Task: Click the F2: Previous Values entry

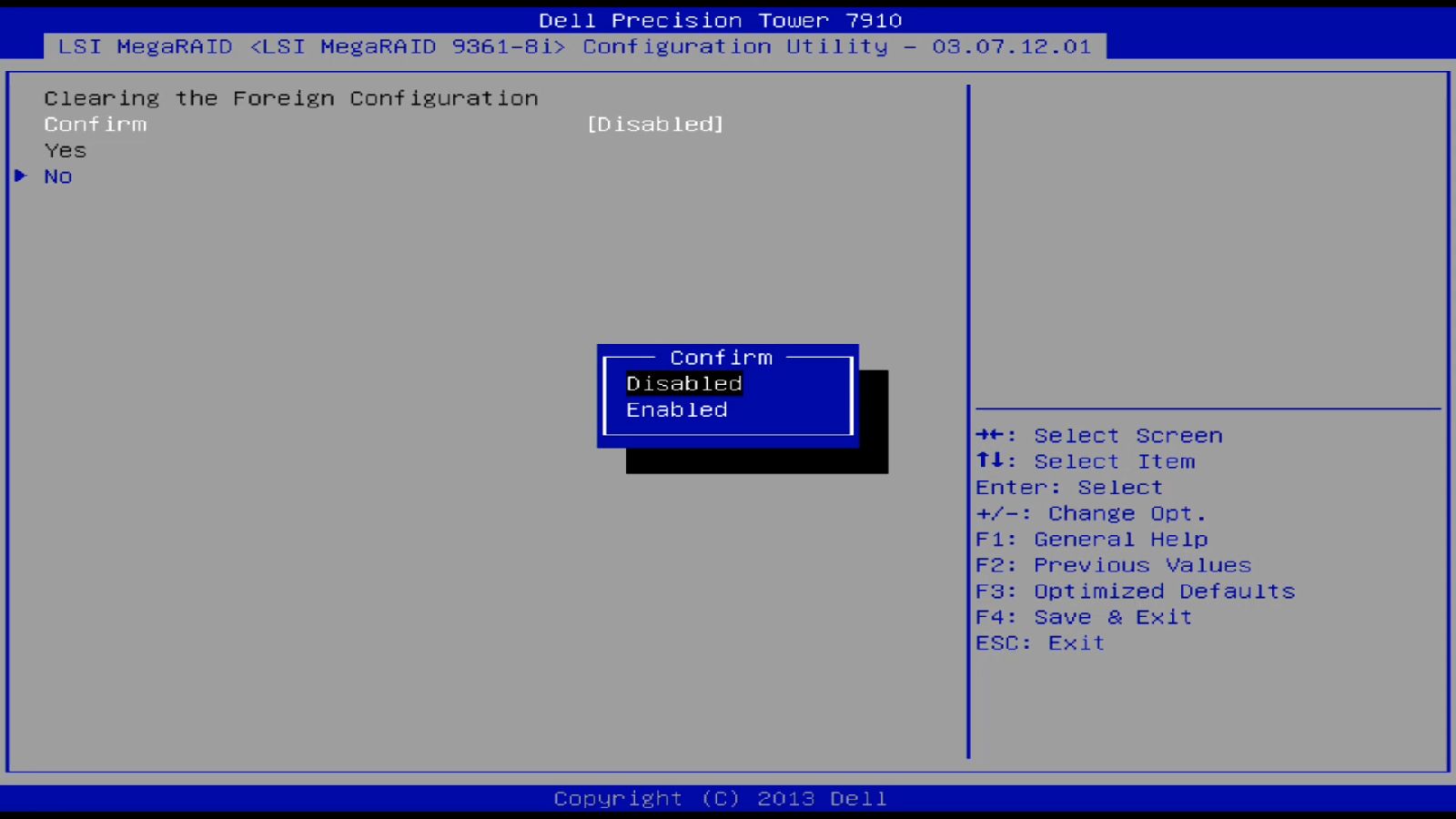Action: click(x=1112, y=565)
